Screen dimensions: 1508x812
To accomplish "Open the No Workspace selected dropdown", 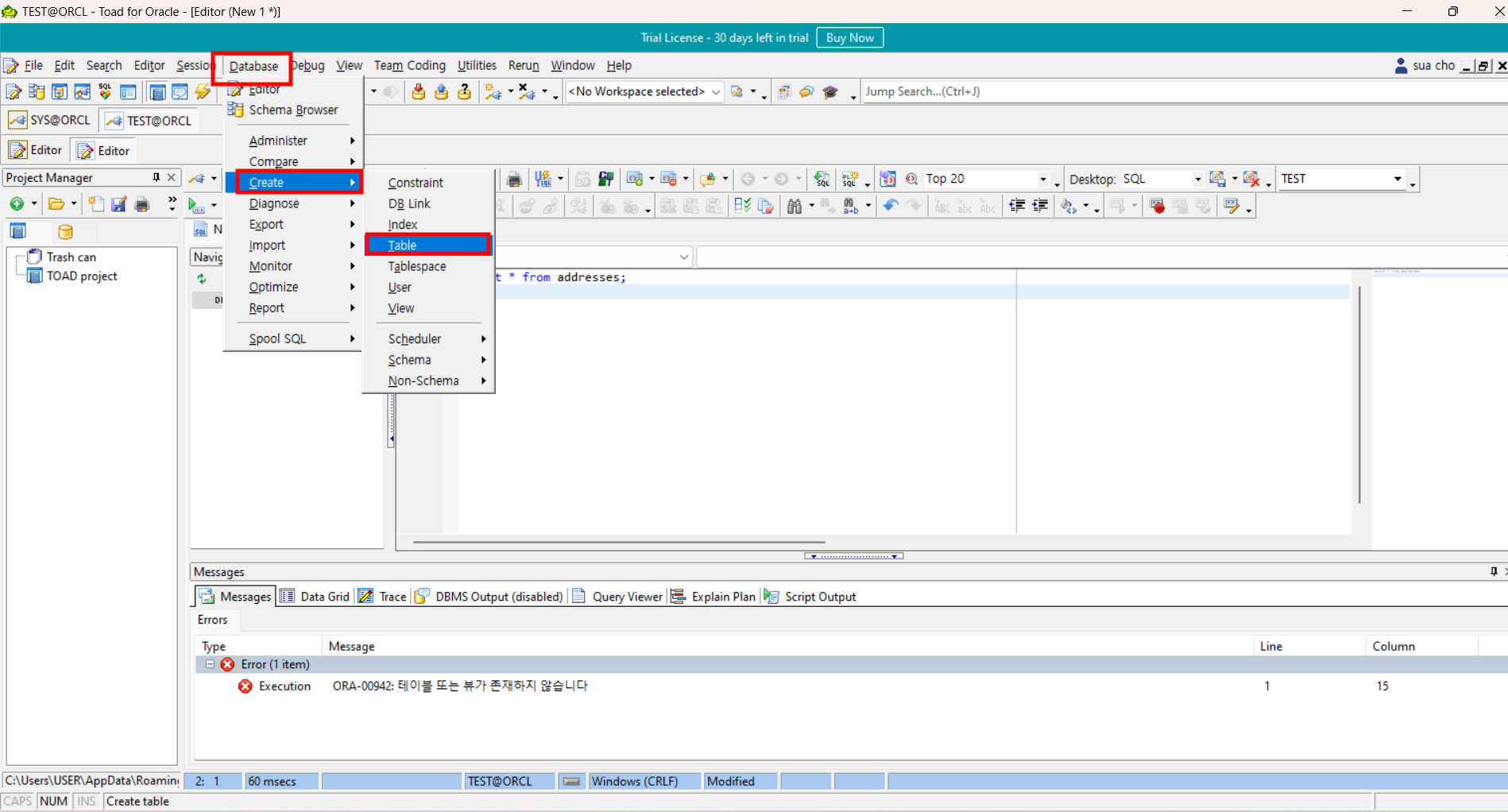I will (x=715, y=92).
